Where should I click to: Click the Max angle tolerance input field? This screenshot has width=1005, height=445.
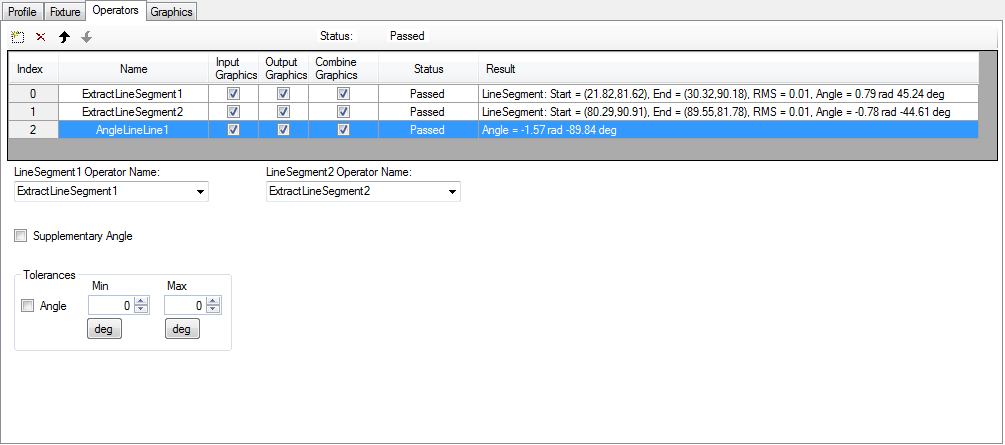click(185, 306)
